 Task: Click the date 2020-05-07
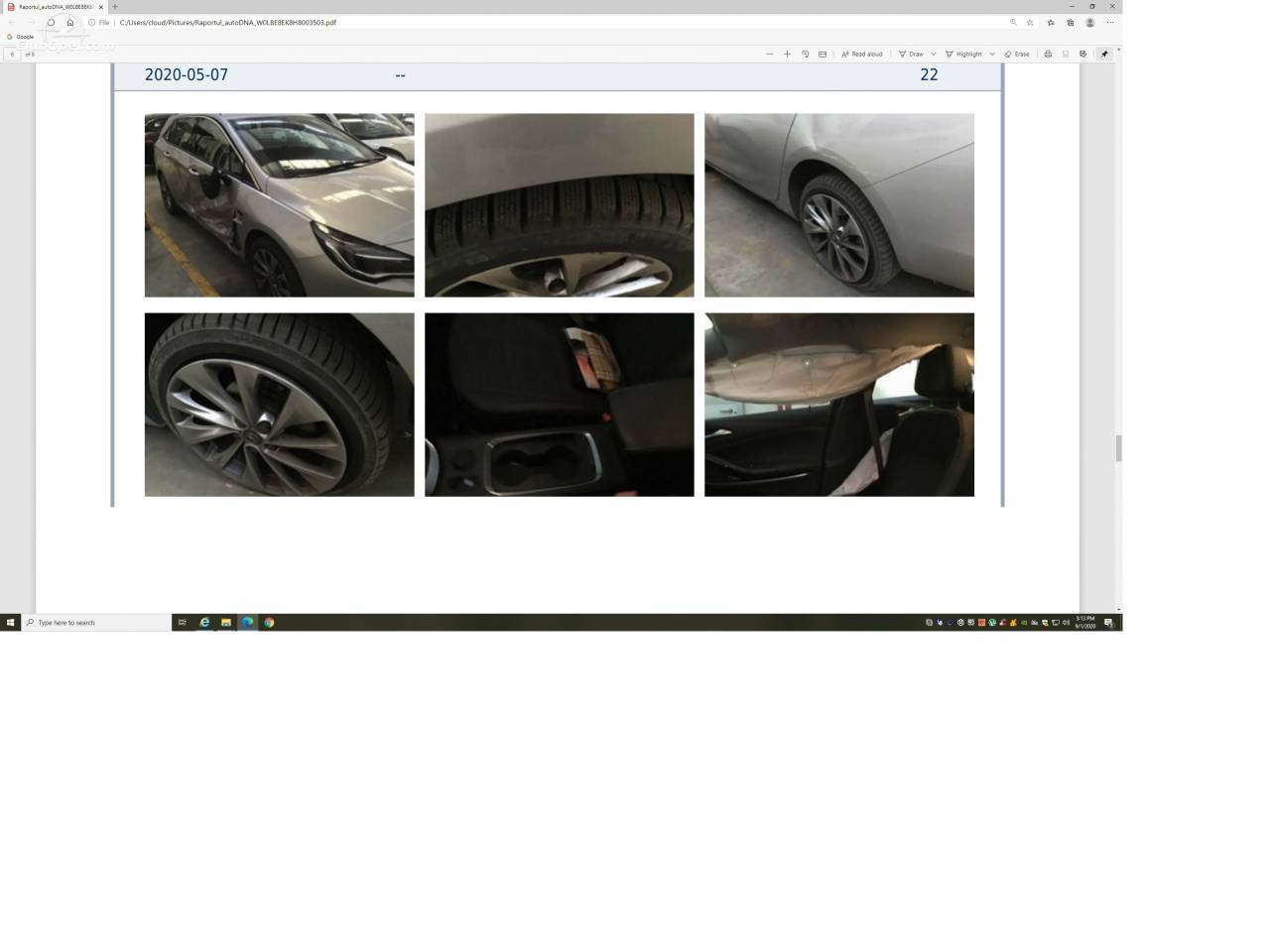187,74
